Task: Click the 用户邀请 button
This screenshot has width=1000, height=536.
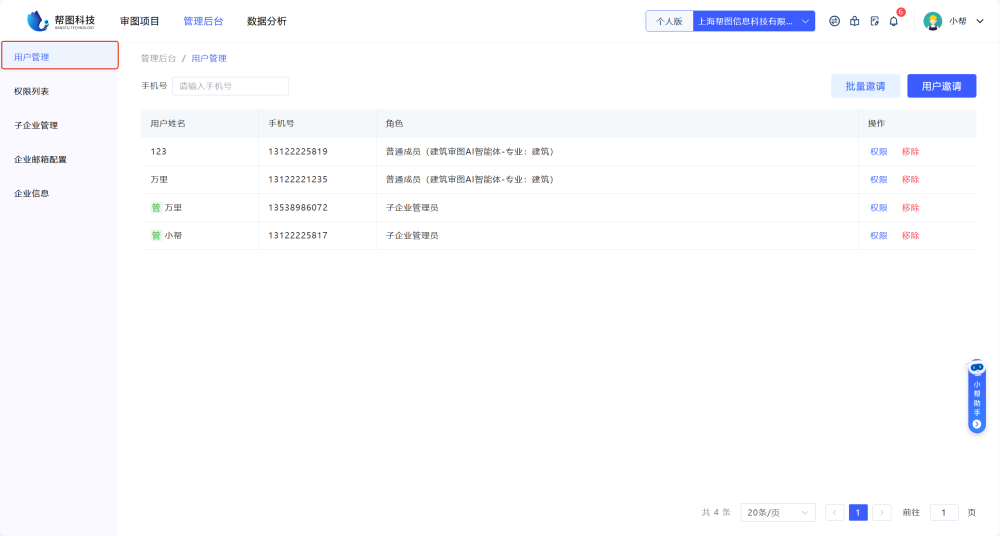Action: tap(941, 86)
